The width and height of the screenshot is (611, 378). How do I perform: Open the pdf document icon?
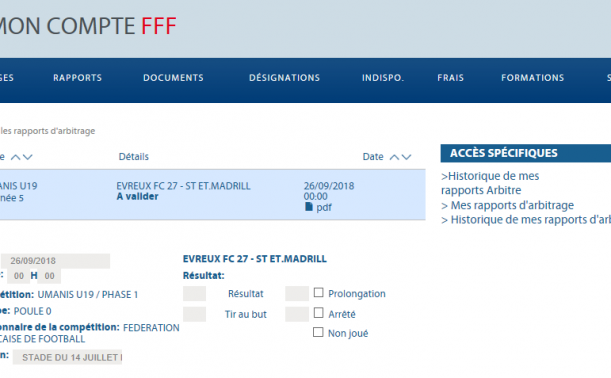point(309,207)
